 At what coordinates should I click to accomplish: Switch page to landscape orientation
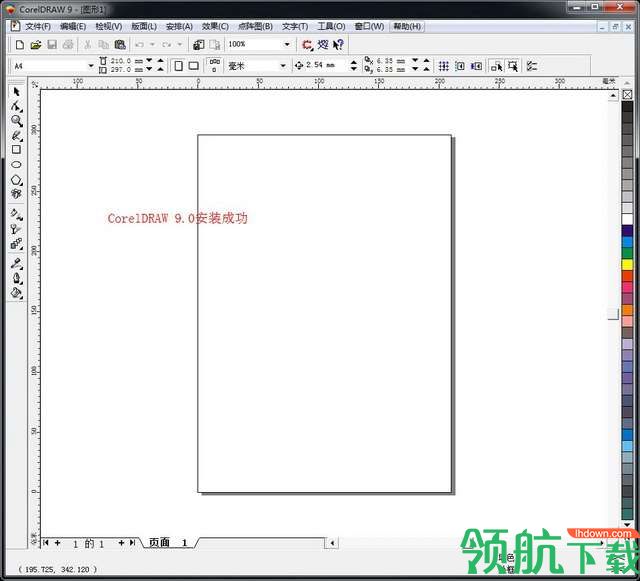point(193,66)
